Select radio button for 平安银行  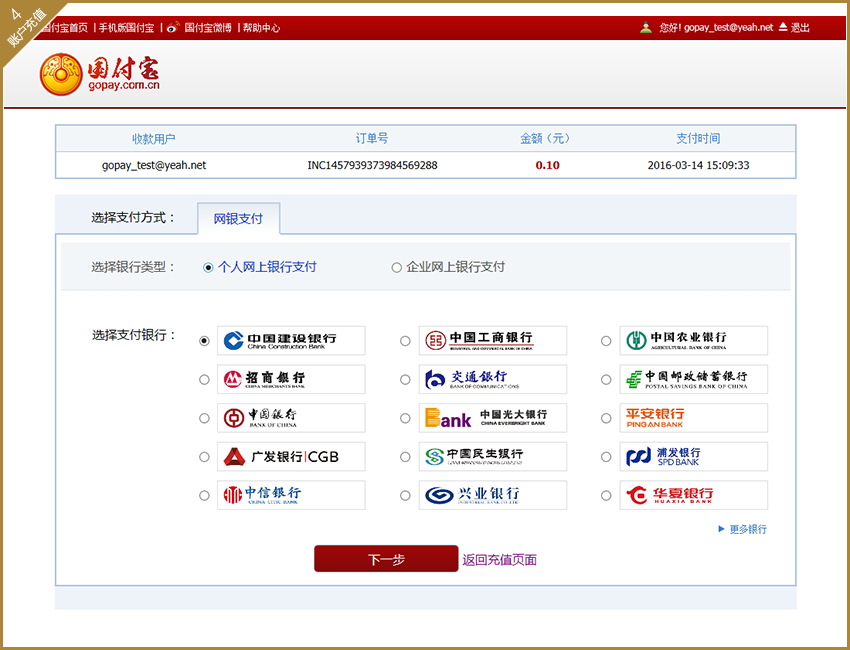(x=607, y=419)
